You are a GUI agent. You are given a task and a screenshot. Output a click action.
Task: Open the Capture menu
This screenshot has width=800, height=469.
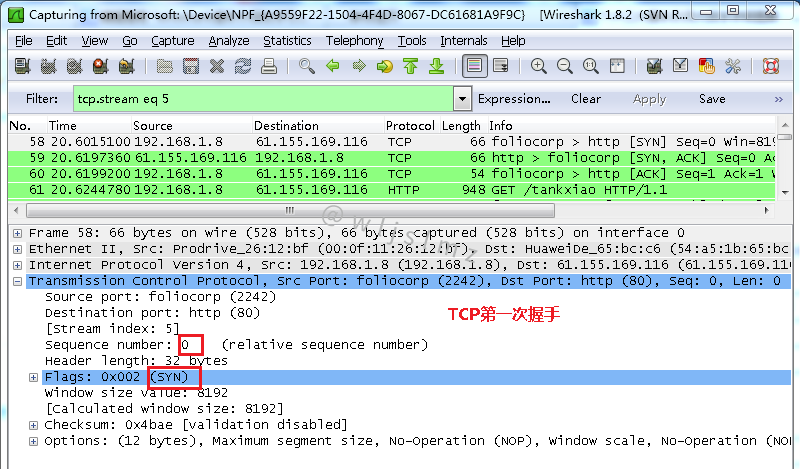point(172,41)
